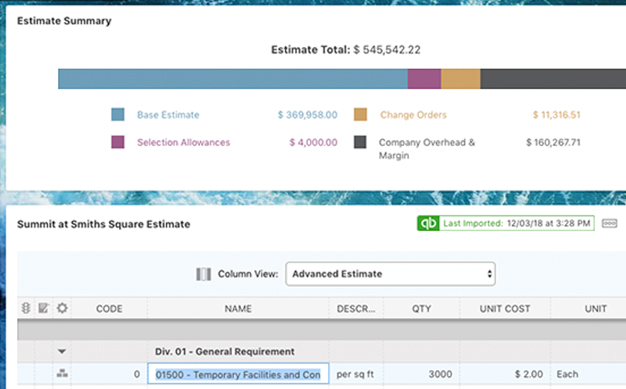Click the hierarchy icon on item row

pos(62,373)
